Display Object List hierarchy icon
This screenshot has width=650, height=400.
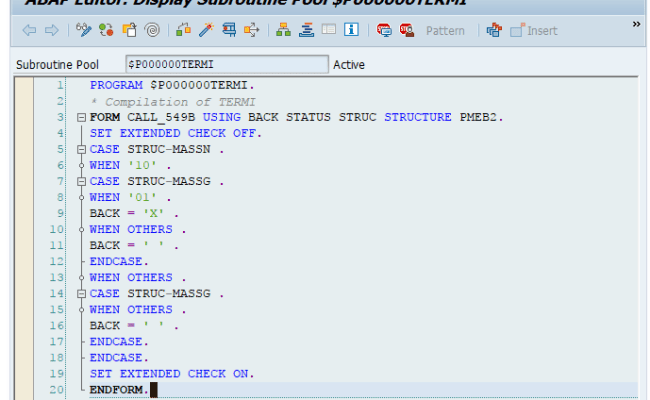pyautogui.click(x=283, y=30)
